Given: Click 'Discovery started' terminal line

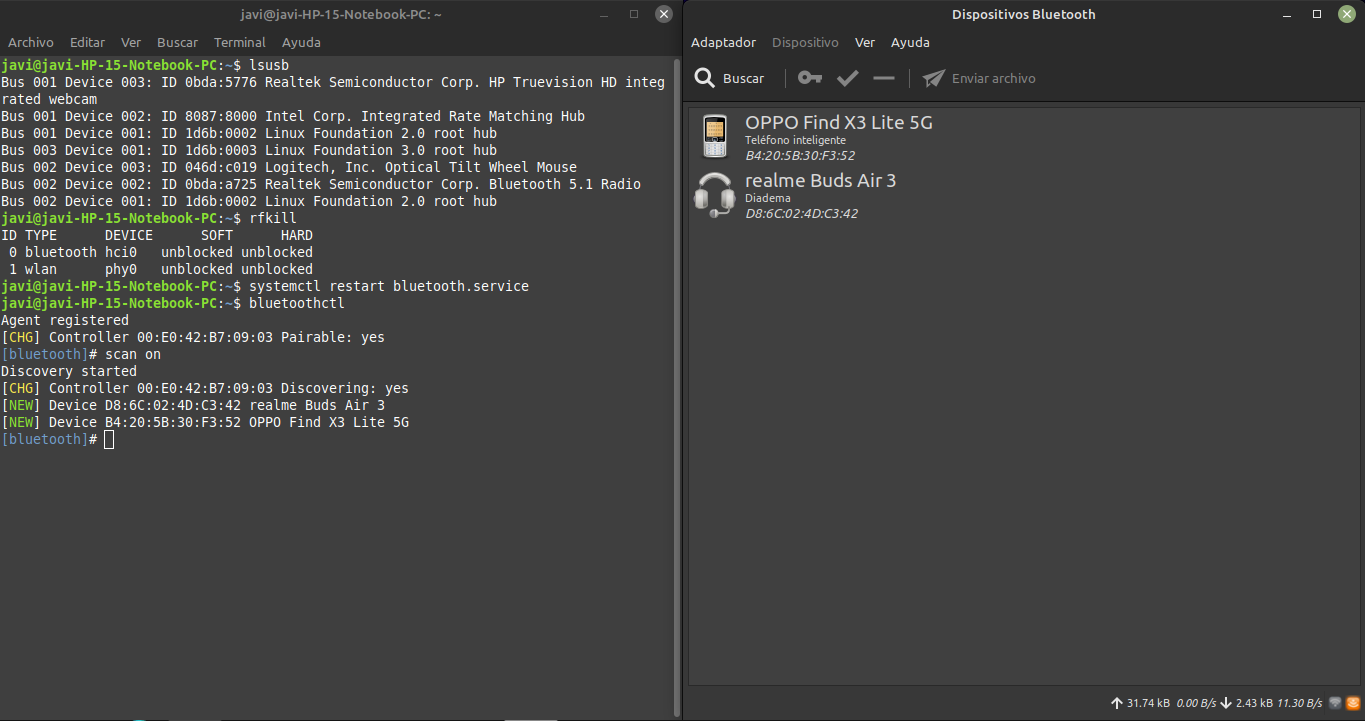Looking at the screenshot, I should (69, 372).
